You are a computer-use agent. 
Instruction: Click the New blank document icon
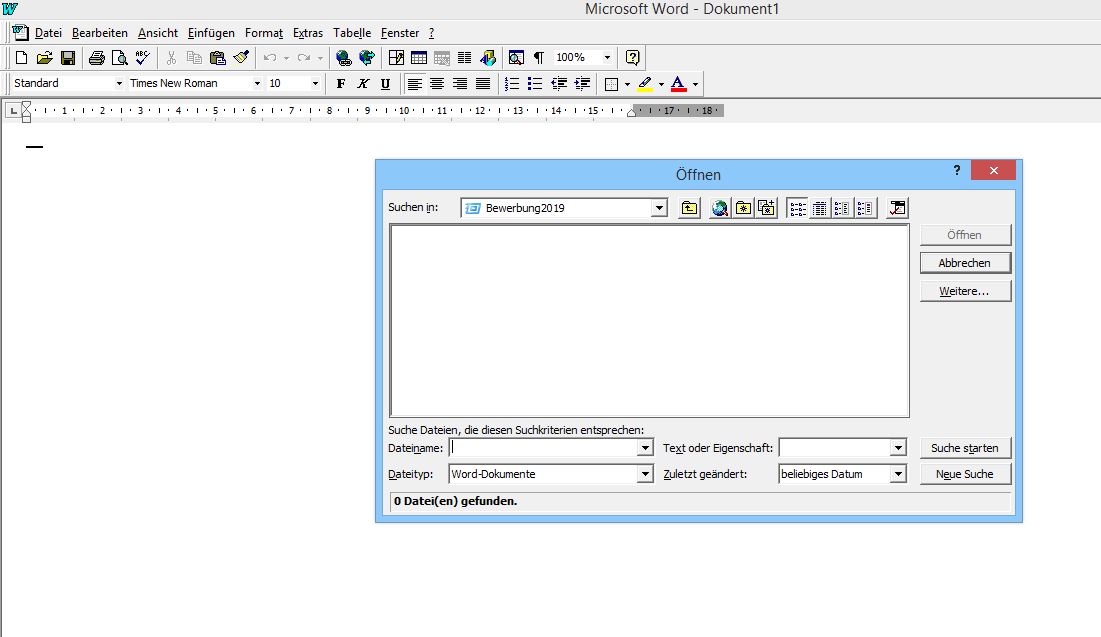21,58
